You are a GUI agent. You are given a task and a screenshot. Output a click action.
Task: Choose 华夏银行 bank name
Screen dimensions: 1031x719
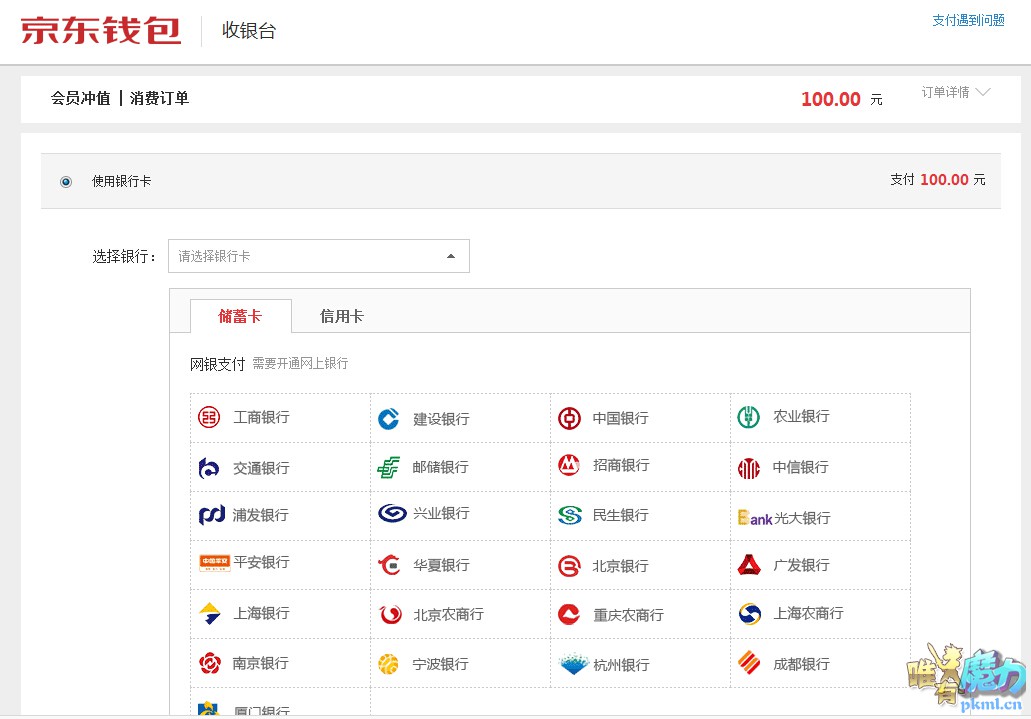441,565
